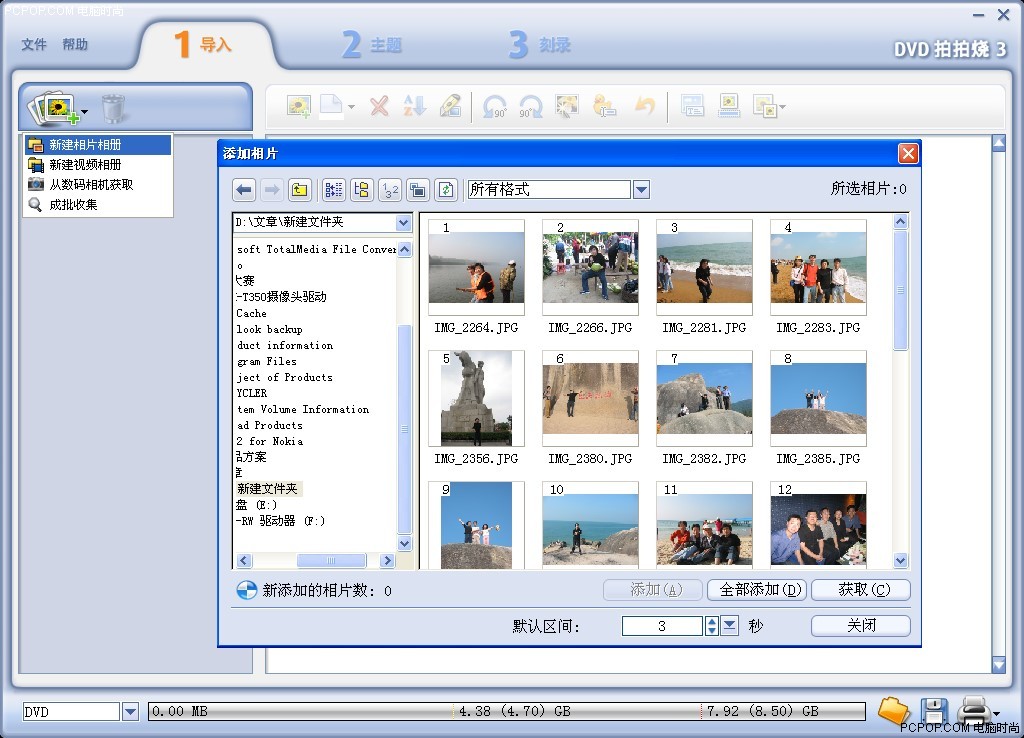The image size is (1024, 738).
Task: Click the folder tree view icon in dialog
Action: (361, 190)
